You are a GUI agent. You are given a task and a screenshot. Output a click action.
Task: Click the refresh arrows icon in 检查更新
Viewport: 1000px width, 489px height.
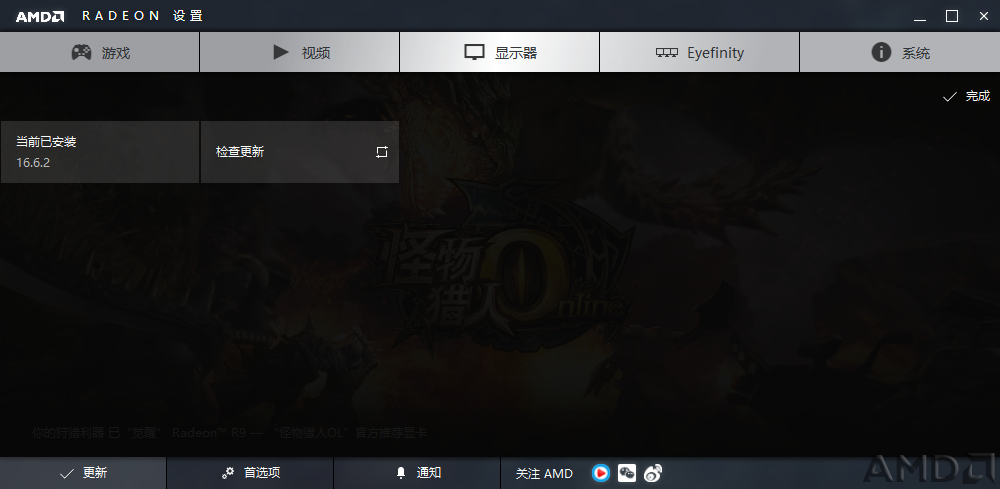click(381, 152)
